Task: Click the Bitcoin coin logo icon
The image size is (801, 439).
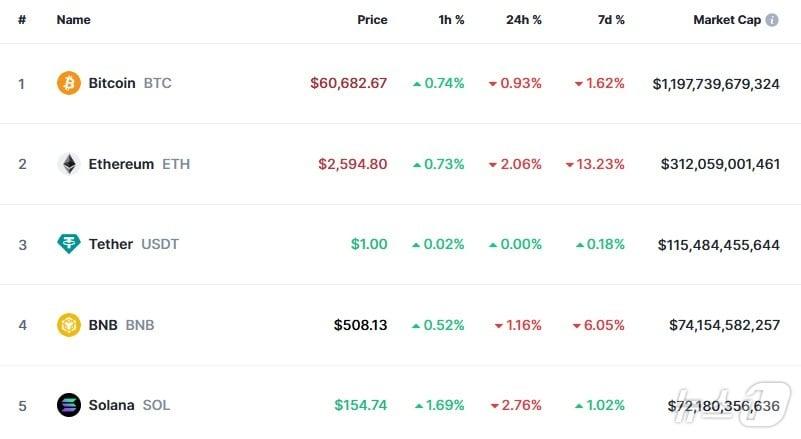Action: click(x=69, y=83)
